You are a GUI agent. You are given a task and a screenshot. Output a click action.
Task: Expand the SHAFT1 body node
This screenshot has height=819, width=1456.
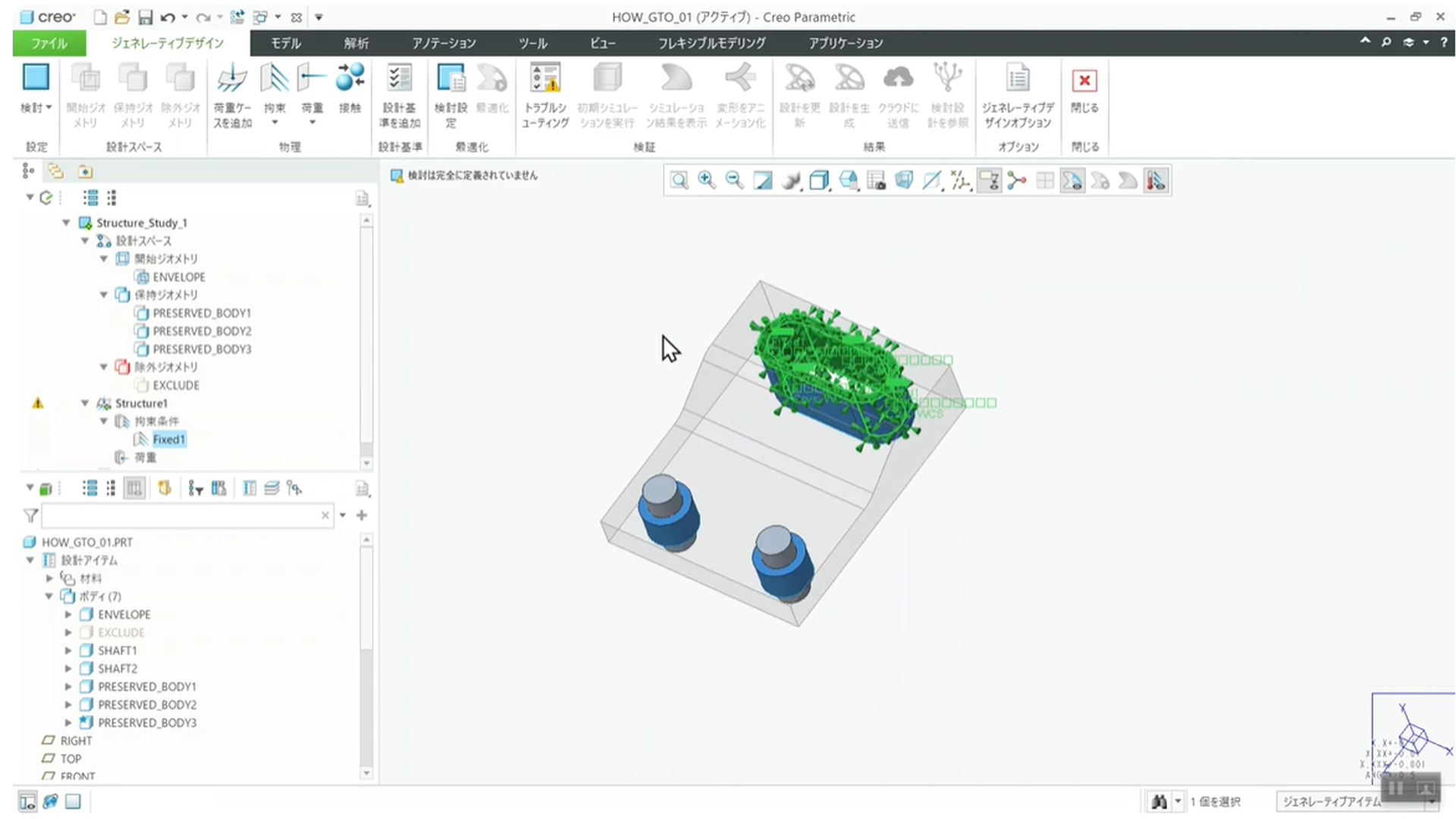[x=68, y=651]
